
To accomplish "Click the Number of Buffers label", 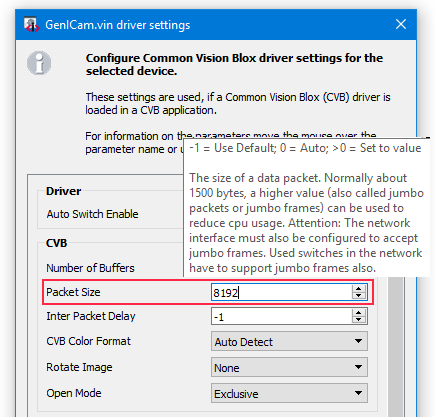I will click(90, 268).
